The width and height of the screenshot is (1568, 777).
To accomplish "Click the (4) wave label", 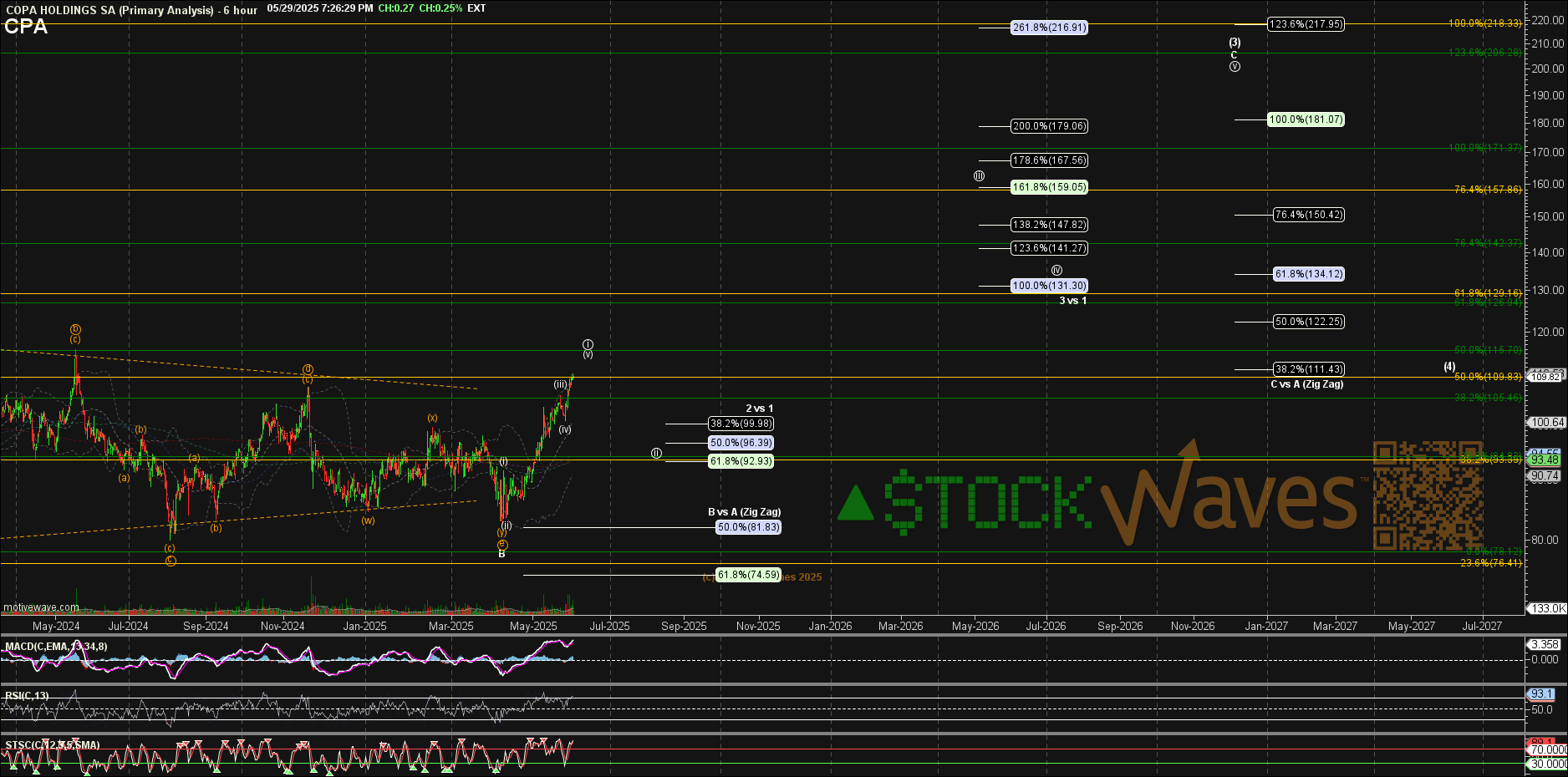I will 1449,367.
